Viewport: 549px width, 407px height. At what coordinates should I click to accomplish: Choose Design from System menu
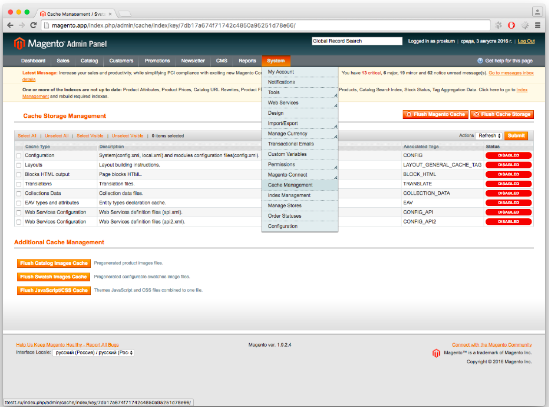[x=300, y=113]
